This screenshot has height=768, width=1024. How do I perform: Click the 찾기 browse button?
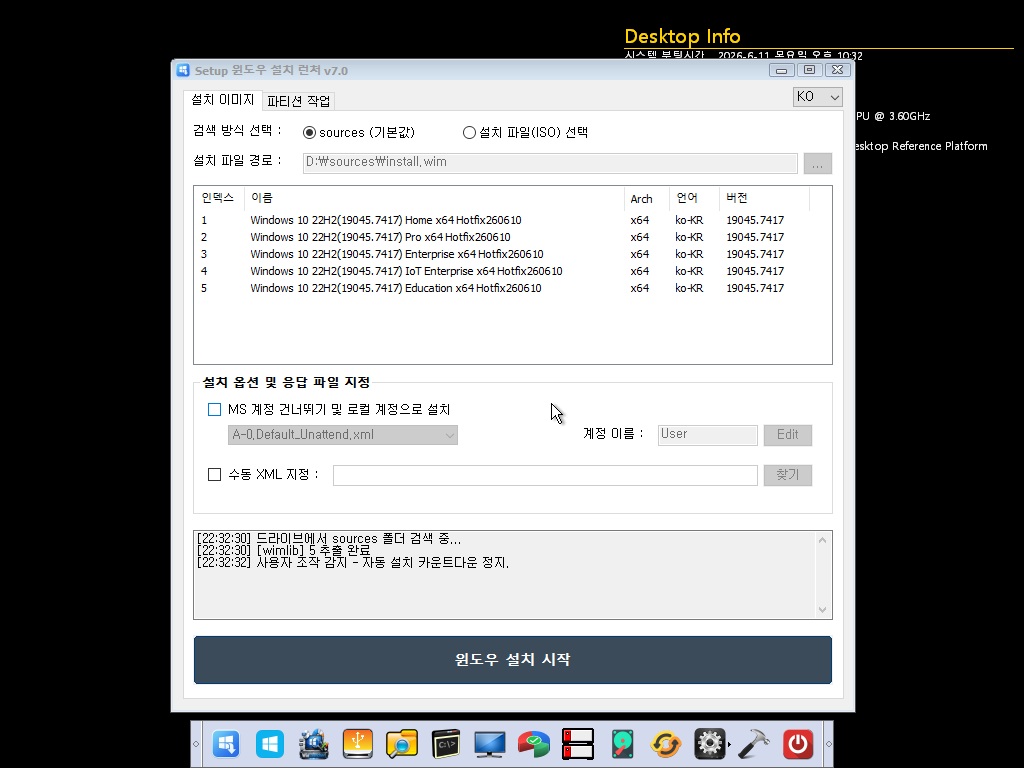pos(788,475)
